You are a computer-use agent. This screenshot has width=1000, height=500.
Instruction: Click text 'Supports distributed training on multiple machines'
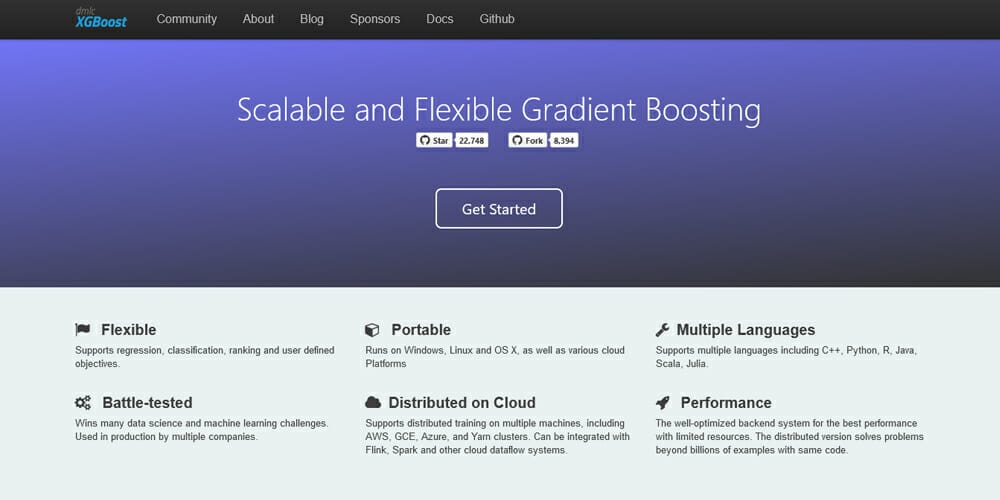pos(474,423)
